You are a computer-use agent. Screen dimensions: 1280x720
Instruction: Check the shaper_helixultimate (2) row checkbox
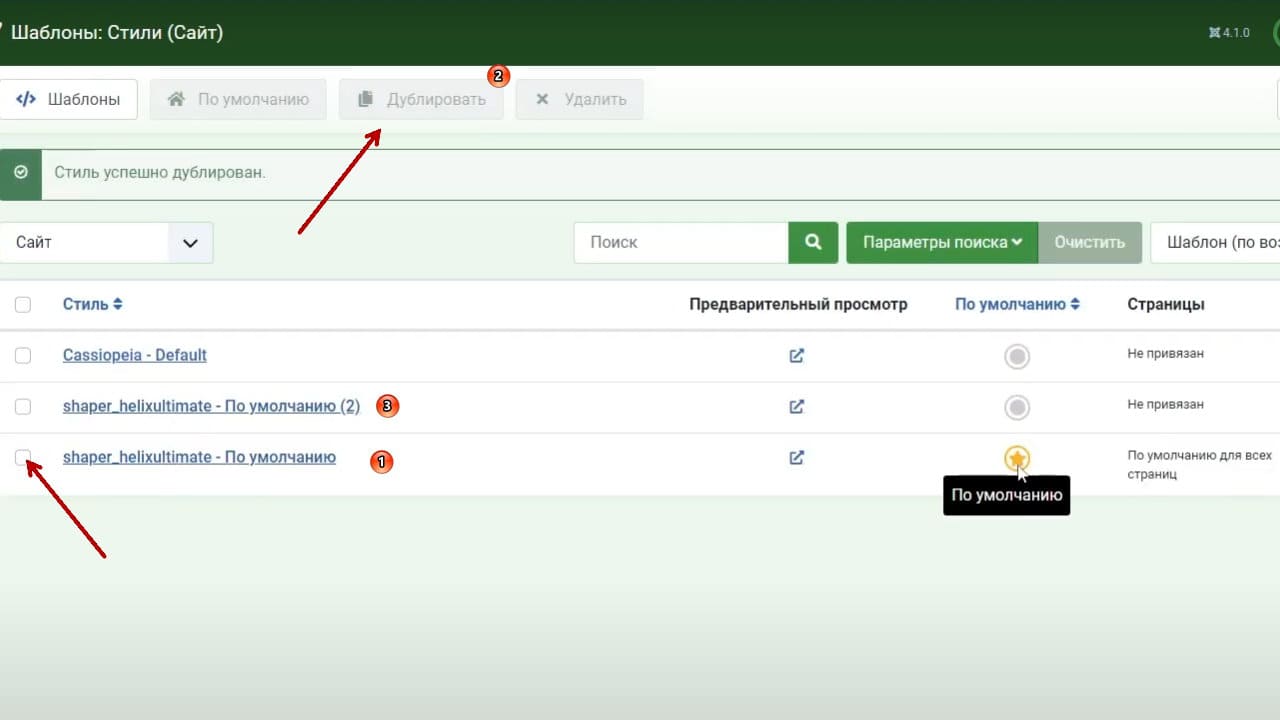[23, 406]
